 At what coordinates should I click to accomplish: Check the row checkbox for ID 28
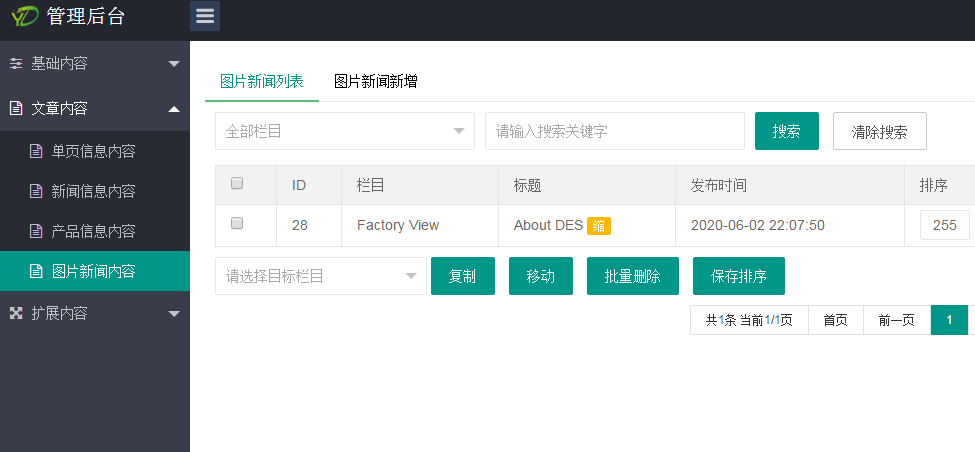tap(237, 223)
